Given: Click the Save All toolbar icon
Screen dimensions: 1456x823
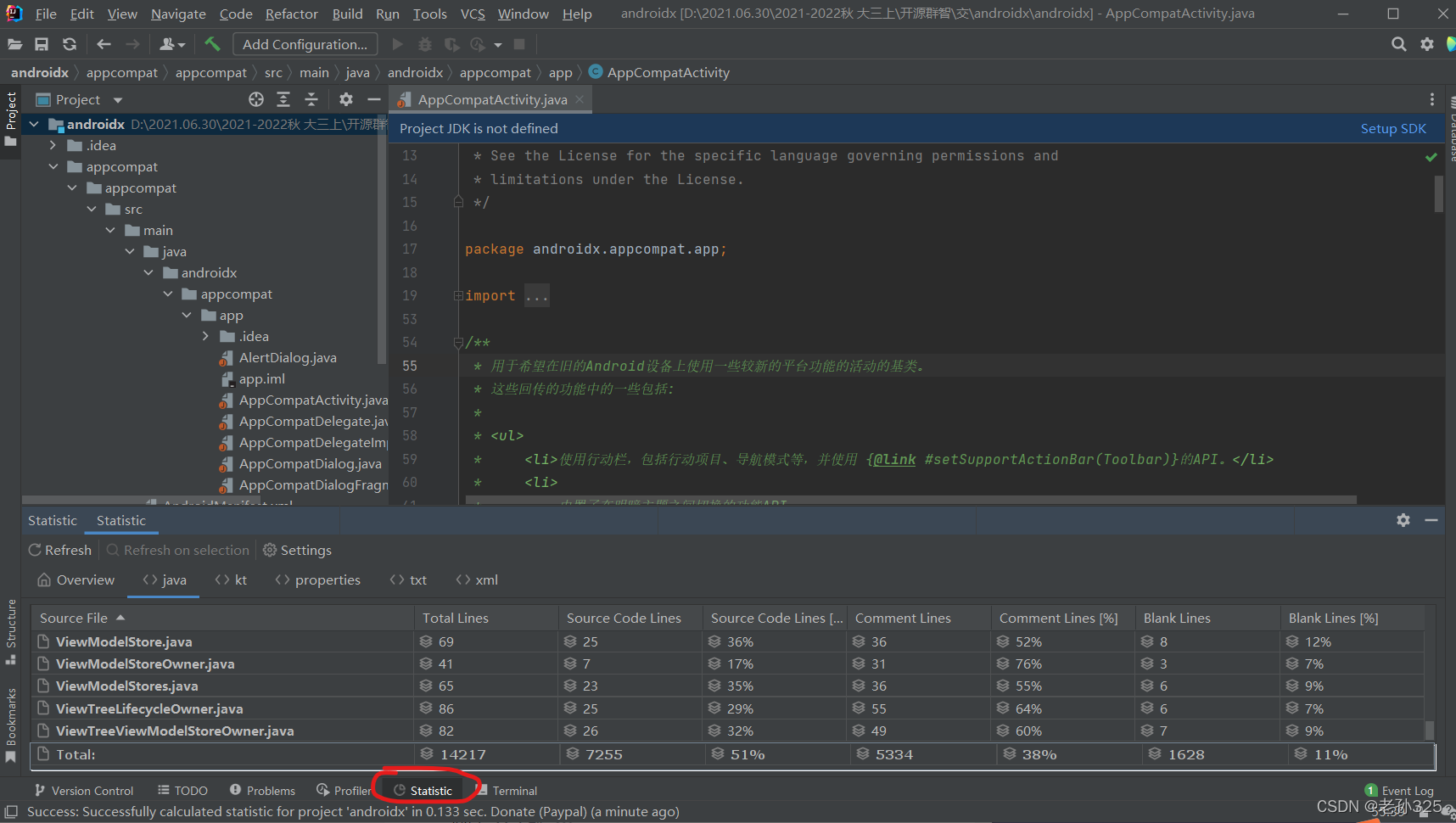Looking at the screenshot, I should click(x=42, y=44).
